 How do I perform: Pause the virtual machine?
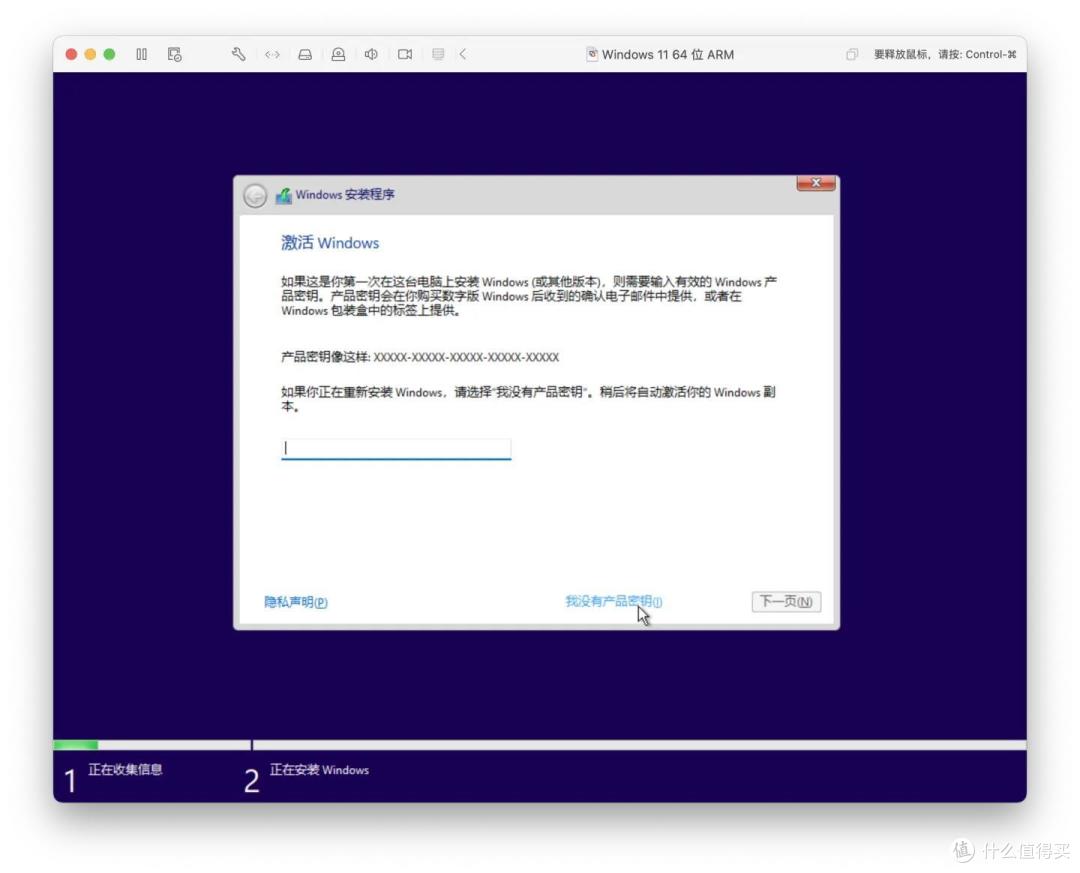[141, 54]
